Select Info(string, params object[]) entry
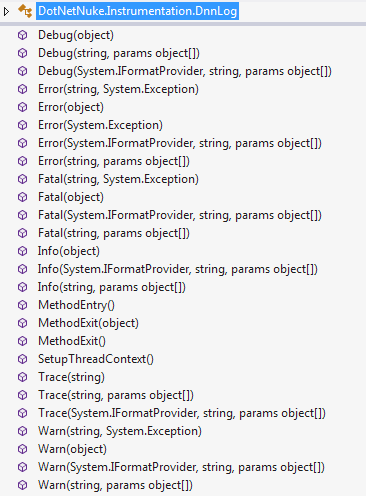The width and height of the screenshot is (366, 496). pyautogui.click(x=112, y=287)
